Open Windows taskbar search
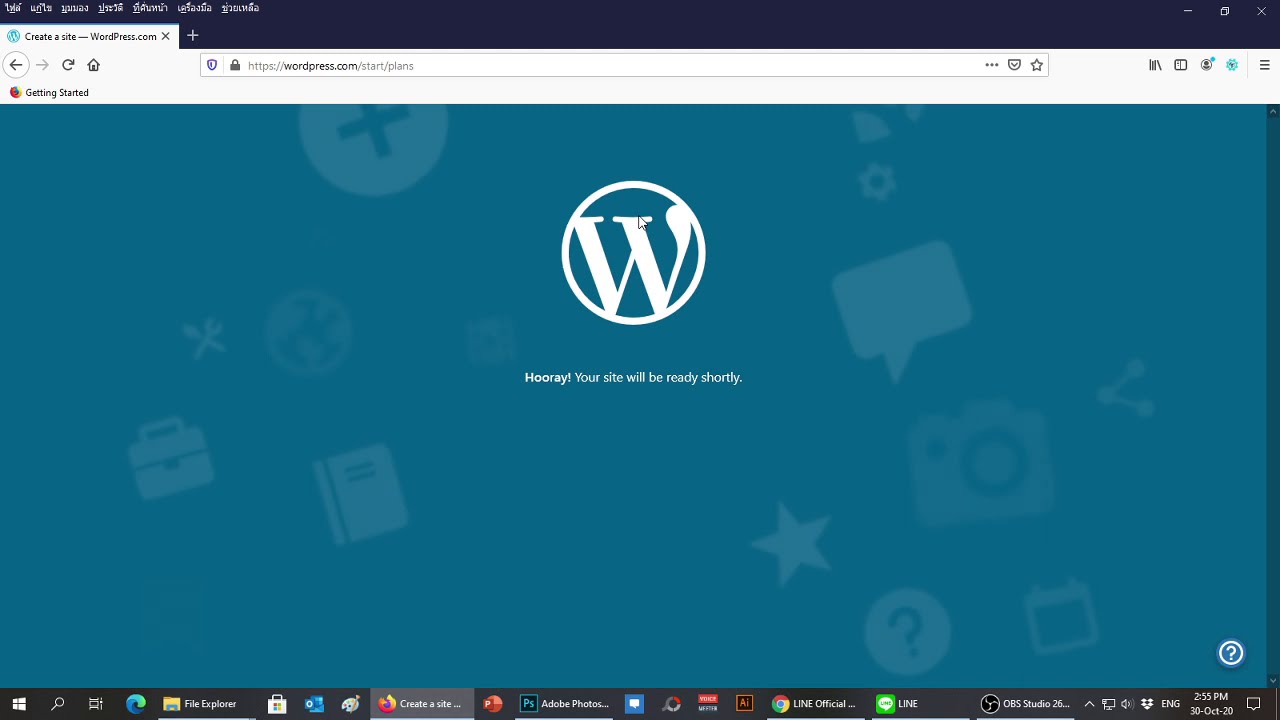The image size is (1280, 720). pos(58,704)
